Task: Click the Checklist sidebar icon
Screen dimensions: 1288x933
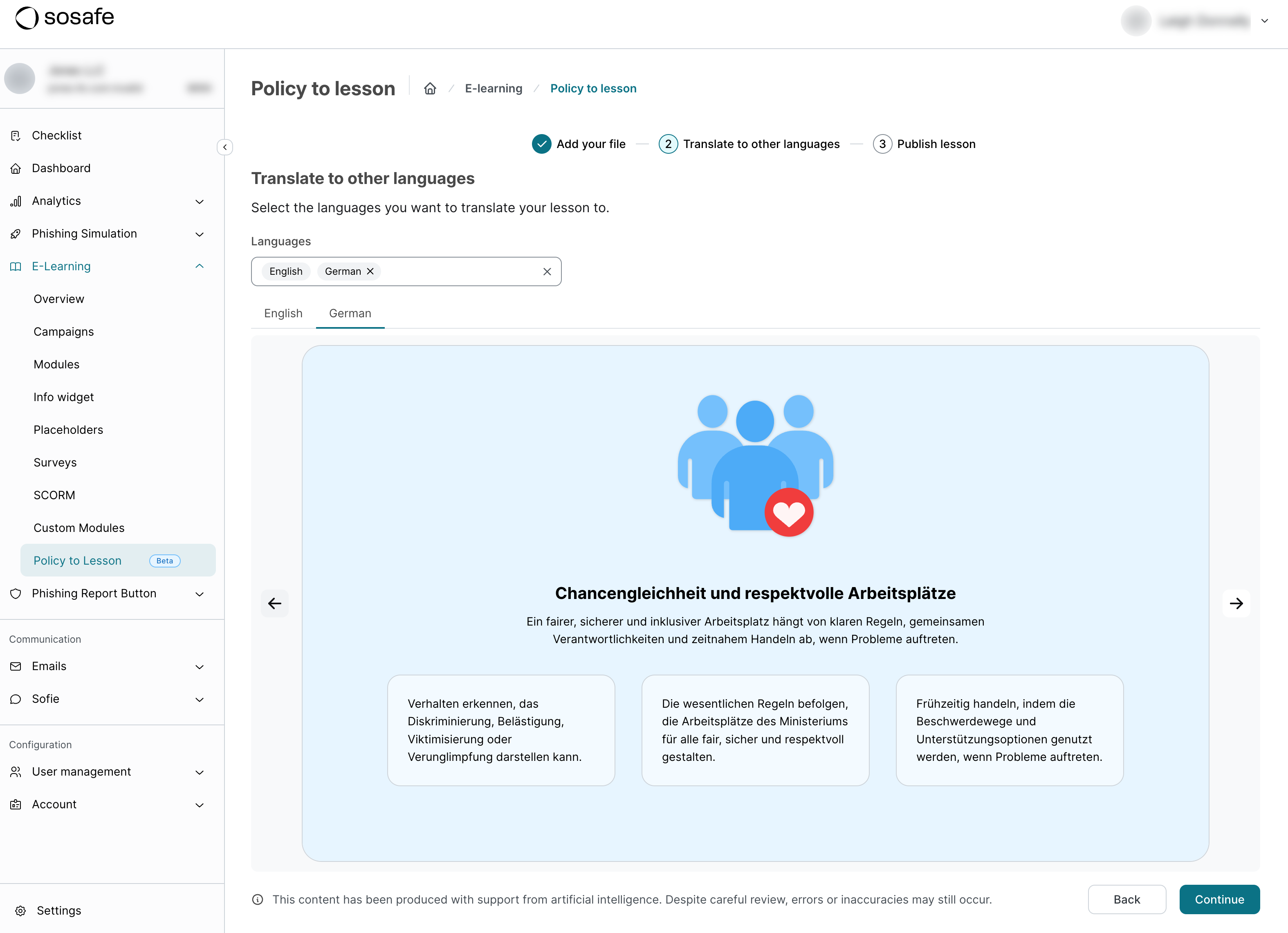Action: coord(16,136)
